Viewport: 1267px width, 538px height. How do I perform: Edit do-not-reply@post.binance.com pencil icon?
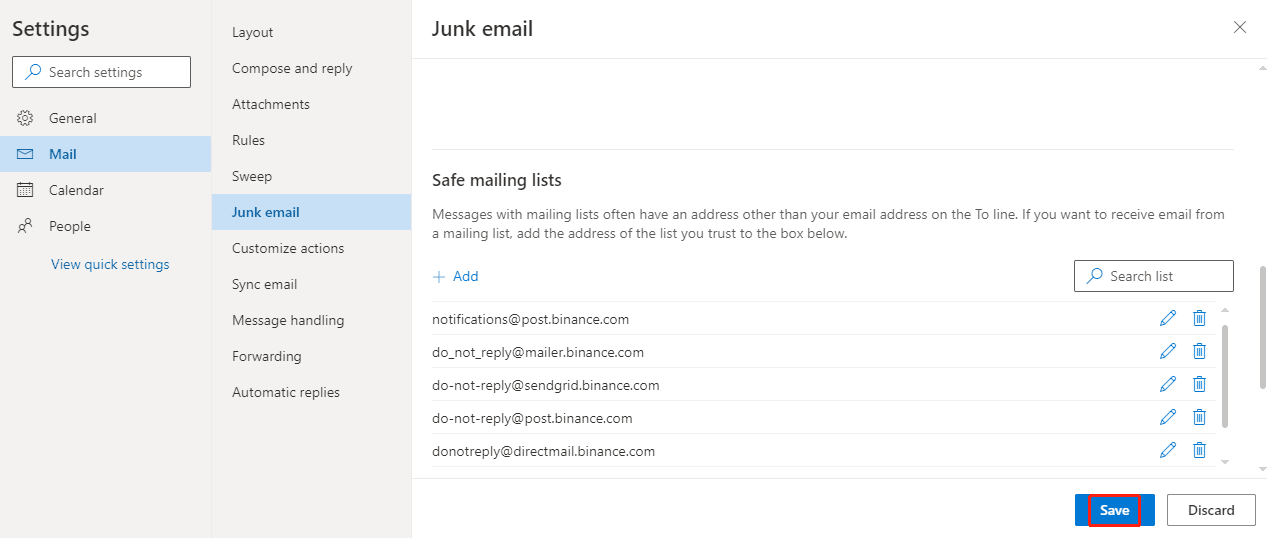point(1167,418)
